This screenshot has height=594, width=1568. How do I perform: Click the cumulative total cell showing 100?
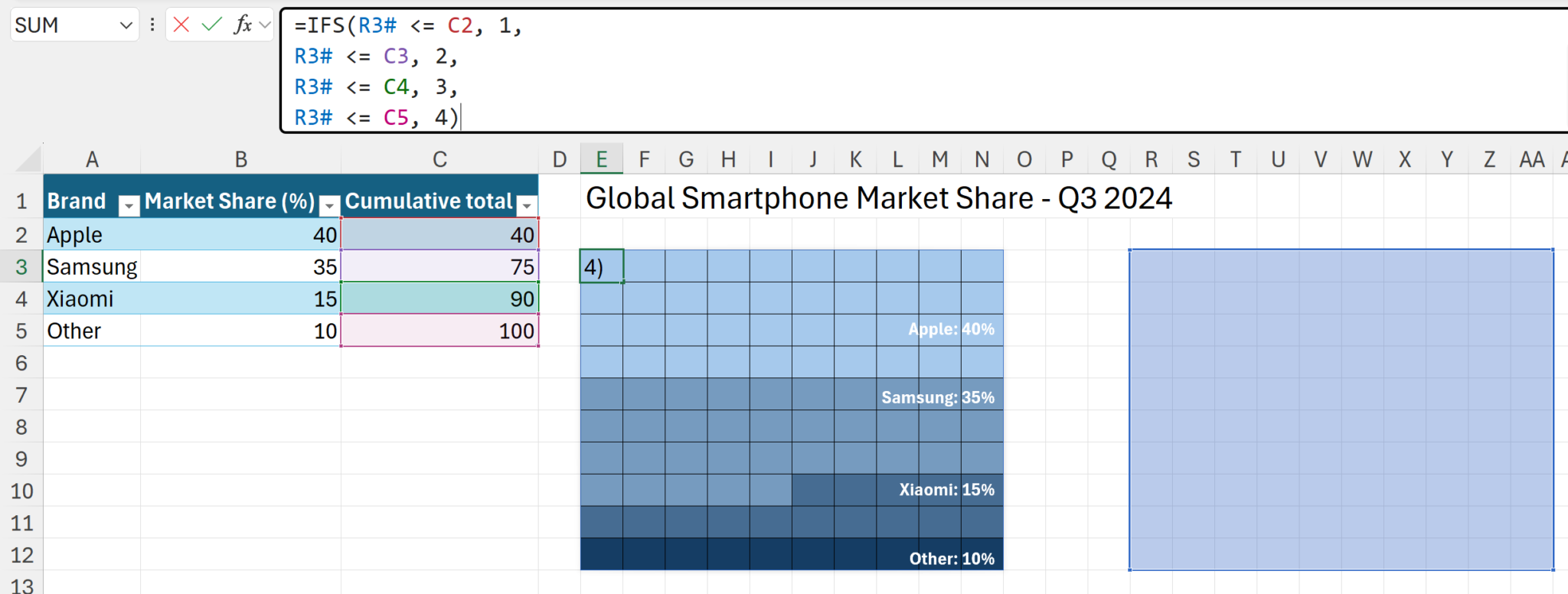tap(439, 331)
